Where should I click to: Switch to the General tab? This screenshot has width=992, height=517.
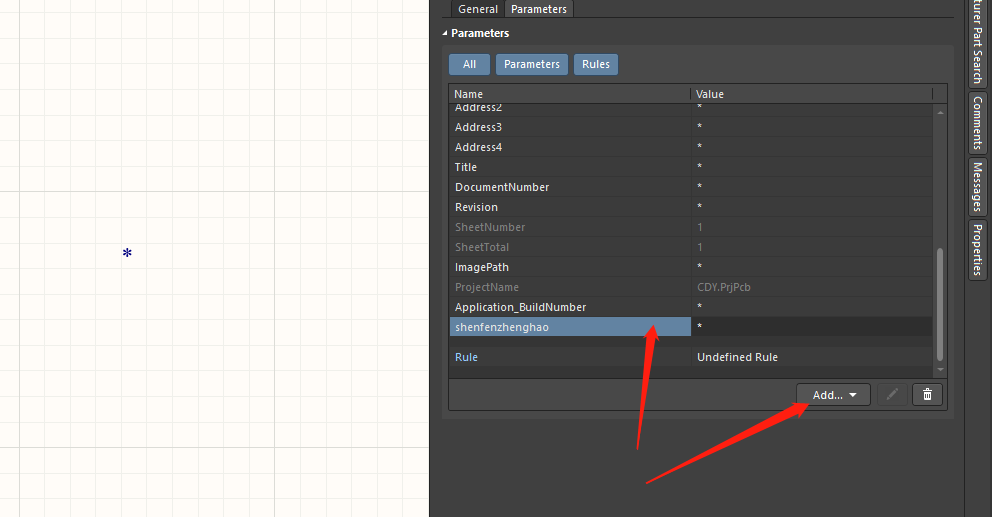tap(478, 9)
